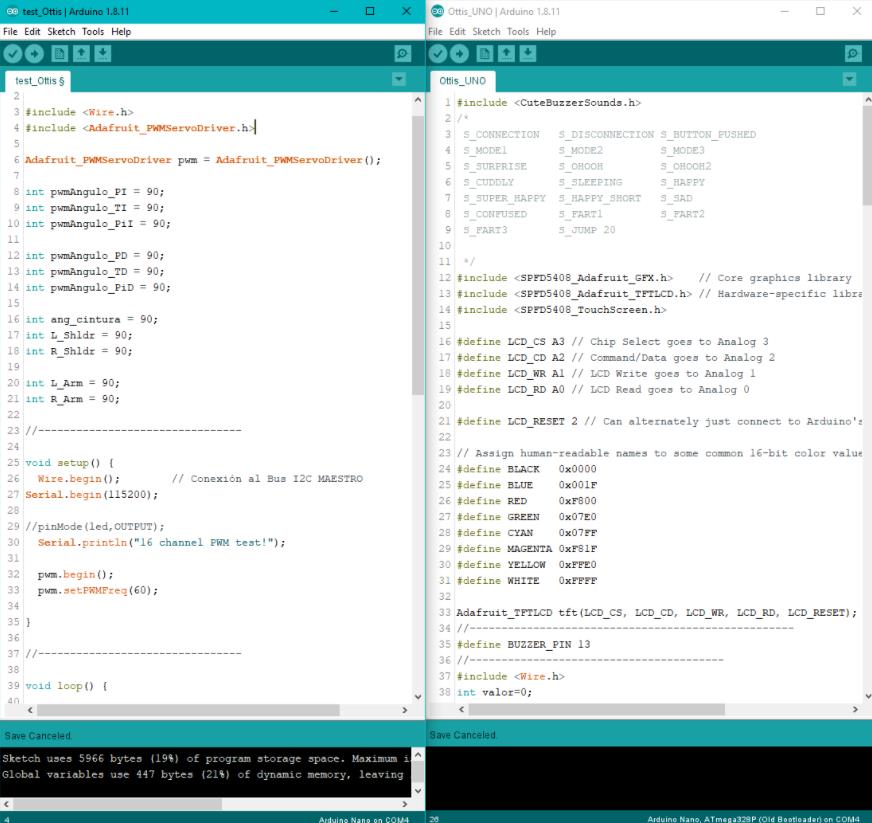Open Serial Monitor in Ottis_UNO window
872x823 pixels.
(853, 54)
